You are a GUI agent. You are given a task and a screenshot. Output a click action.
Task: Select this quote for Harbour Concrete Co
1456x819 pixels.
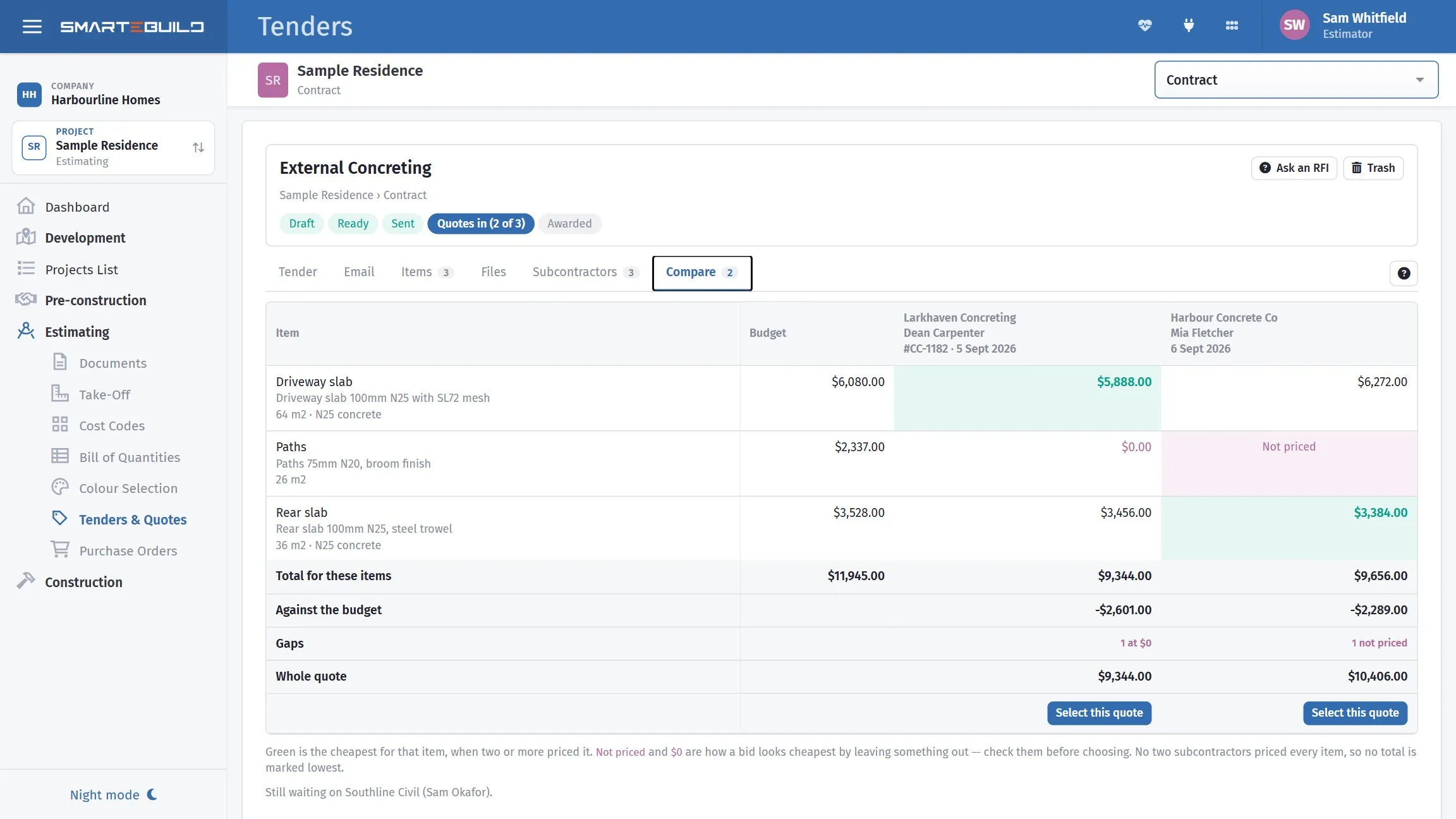(1355, 713)
